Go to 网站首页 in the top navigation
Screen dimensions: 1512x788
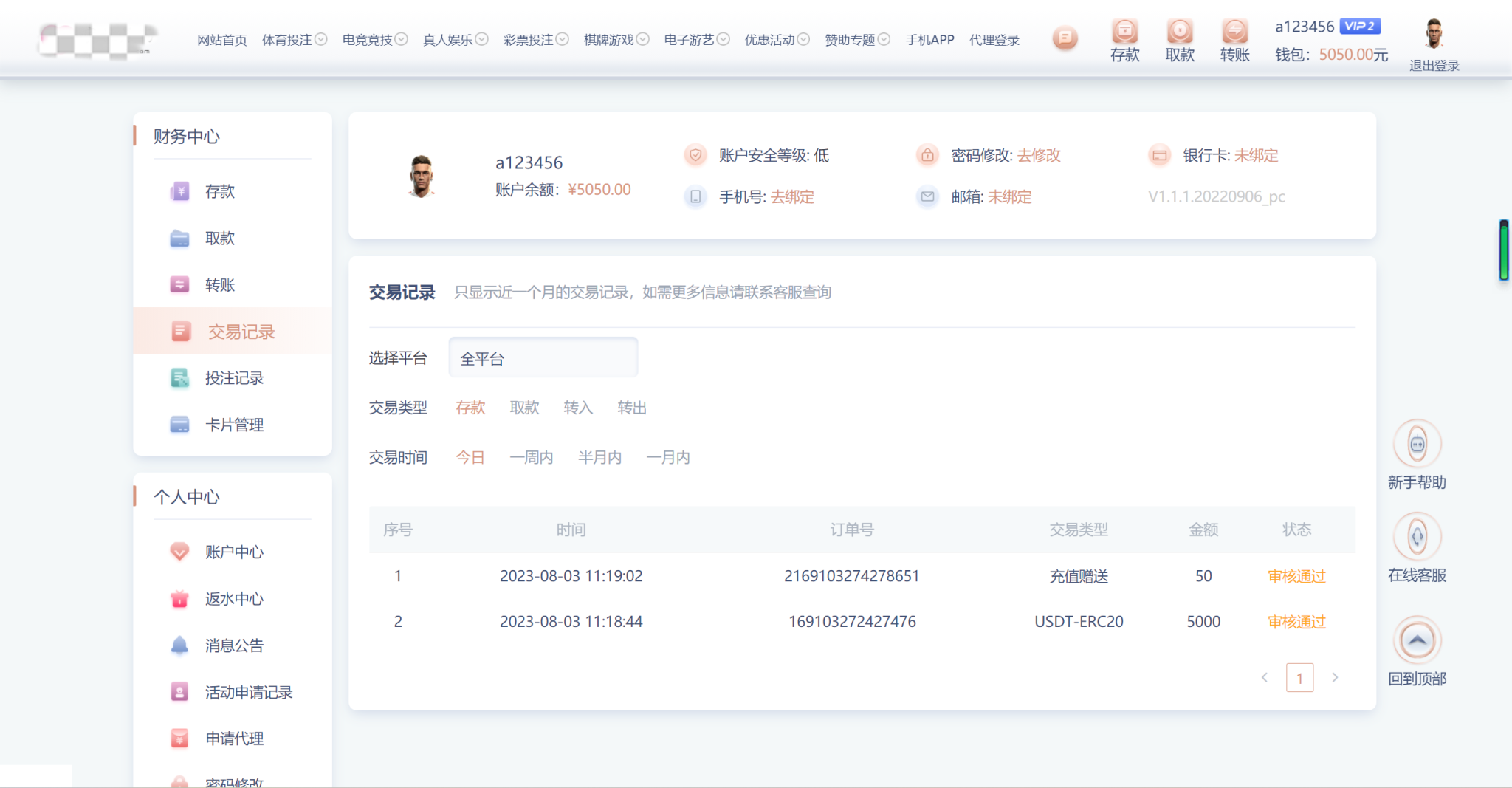[x=221, y=40]
